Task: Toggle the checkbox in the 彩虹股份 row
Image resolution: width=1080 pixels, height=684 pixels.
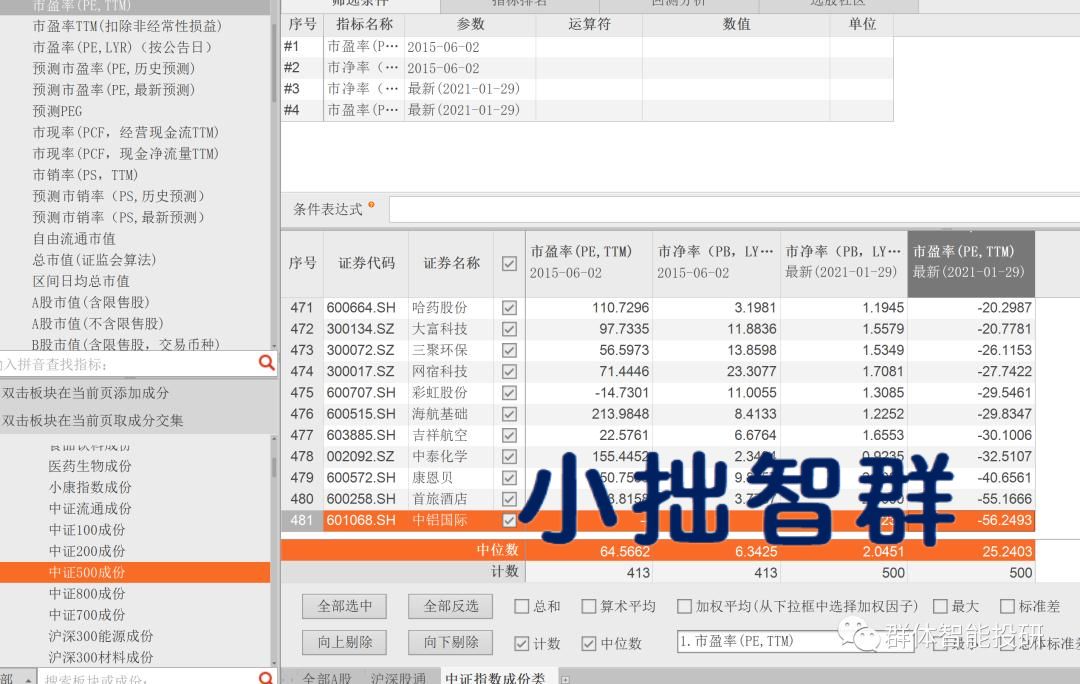Action: (509, 393)
